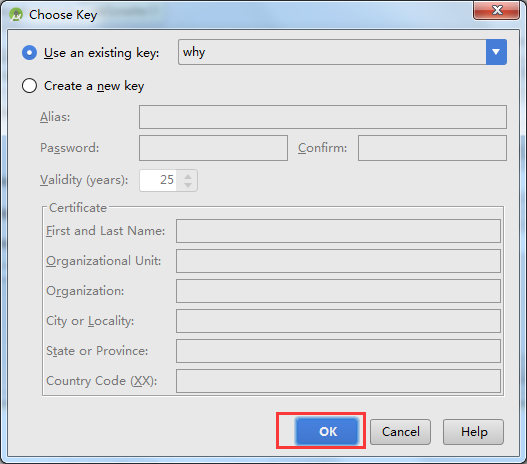Decrease validity years with down arrow

pos(188,185)
